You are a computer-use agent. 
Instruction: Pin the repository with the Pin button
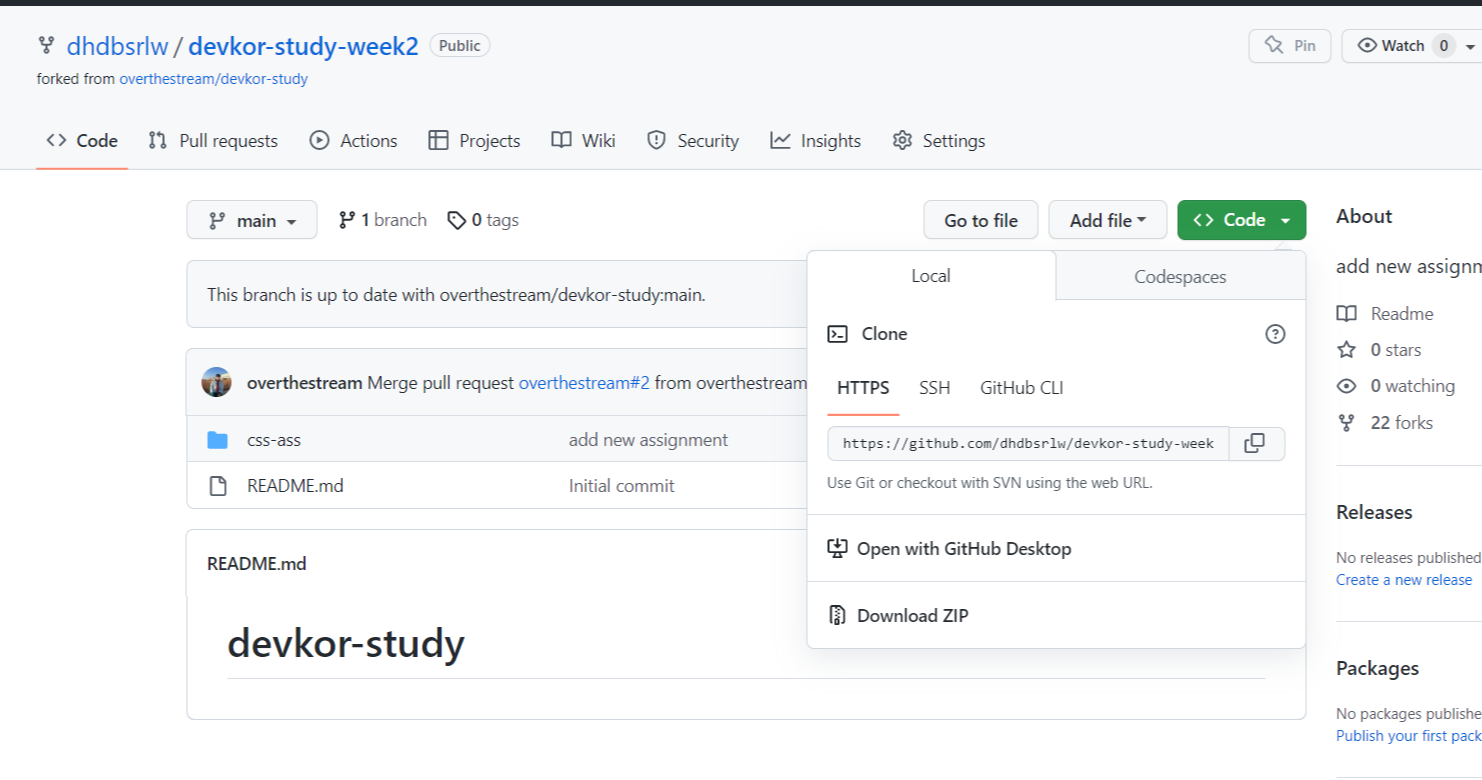tap(1290, 46)
